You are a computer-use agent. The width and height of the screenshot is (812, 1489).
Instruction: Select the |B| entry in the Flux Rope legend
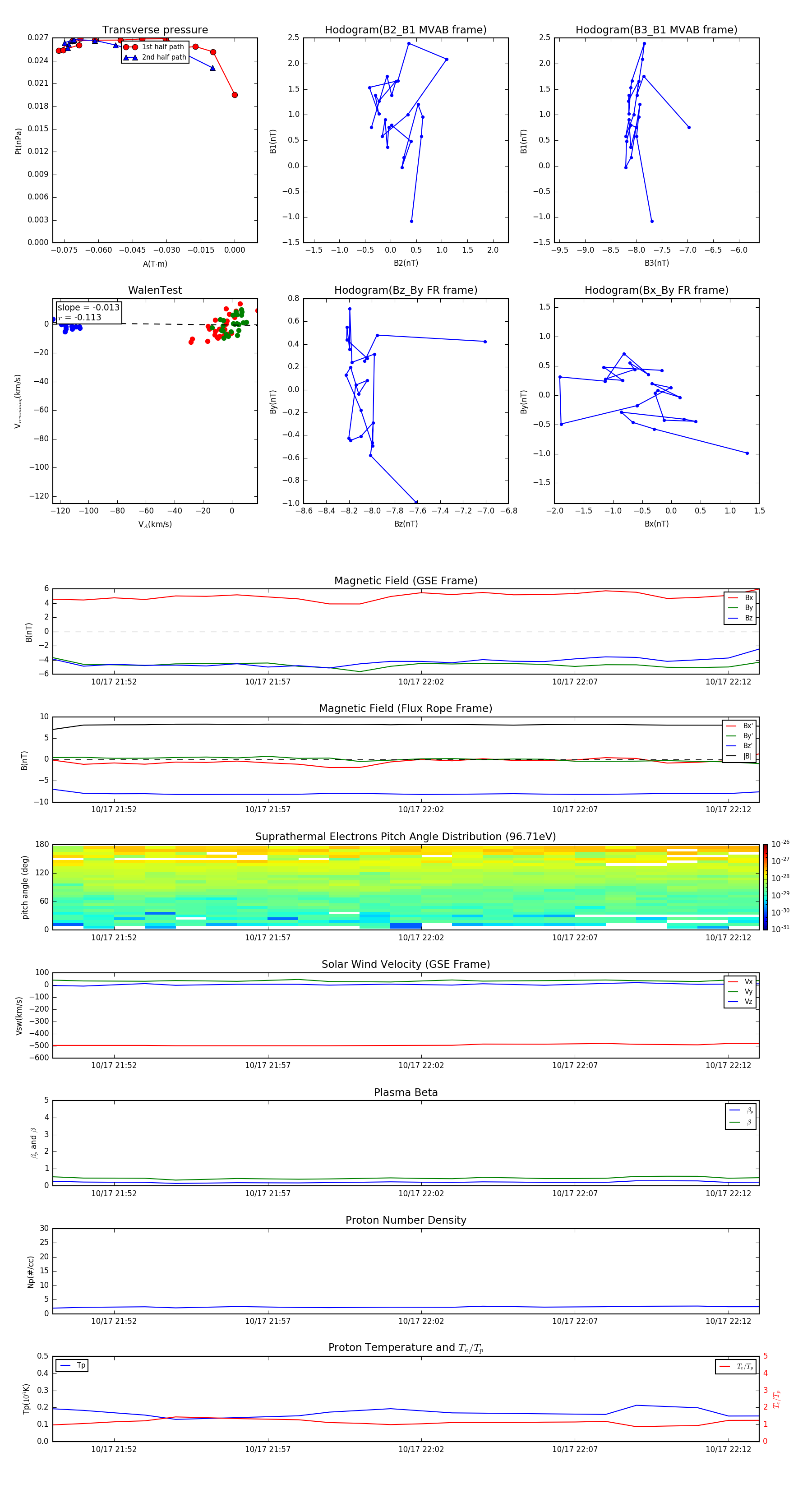[740, 756]
